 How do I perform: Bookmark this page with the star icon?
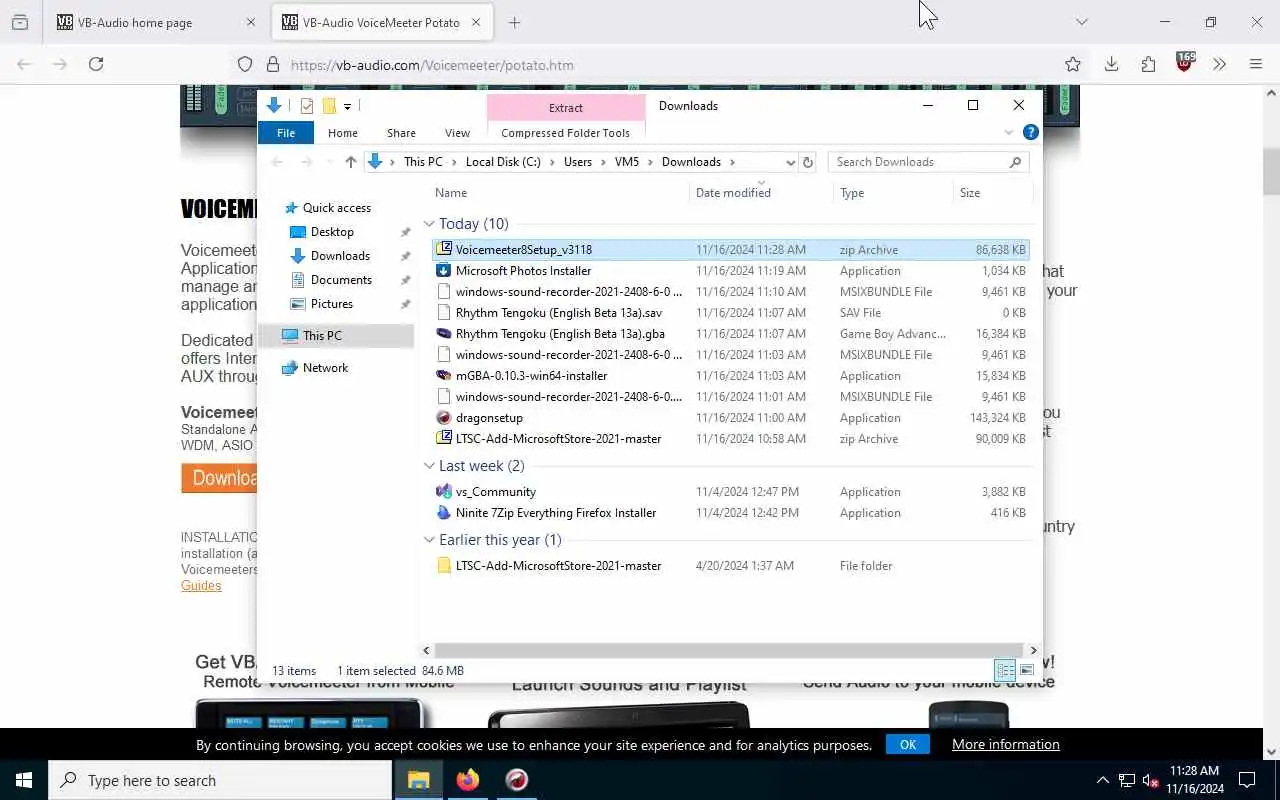click(1073, 64)
